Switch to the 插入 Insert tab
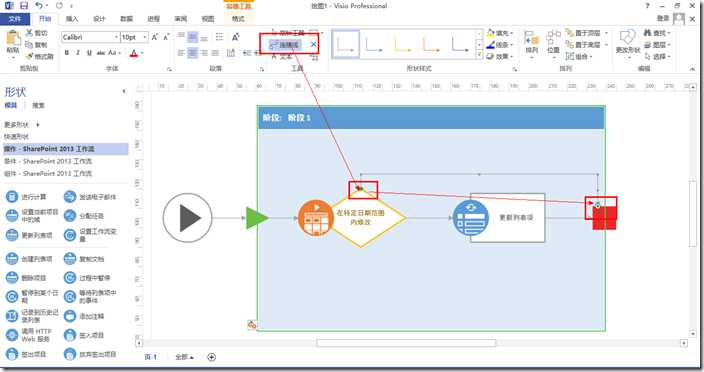 (72, 19)
